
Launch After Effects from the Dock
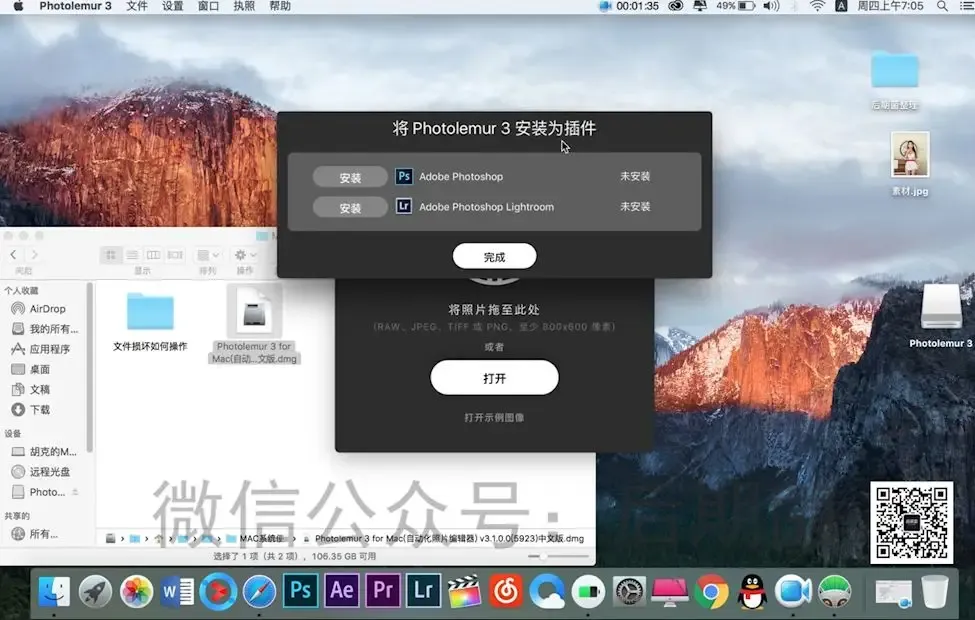click(341, 591)
